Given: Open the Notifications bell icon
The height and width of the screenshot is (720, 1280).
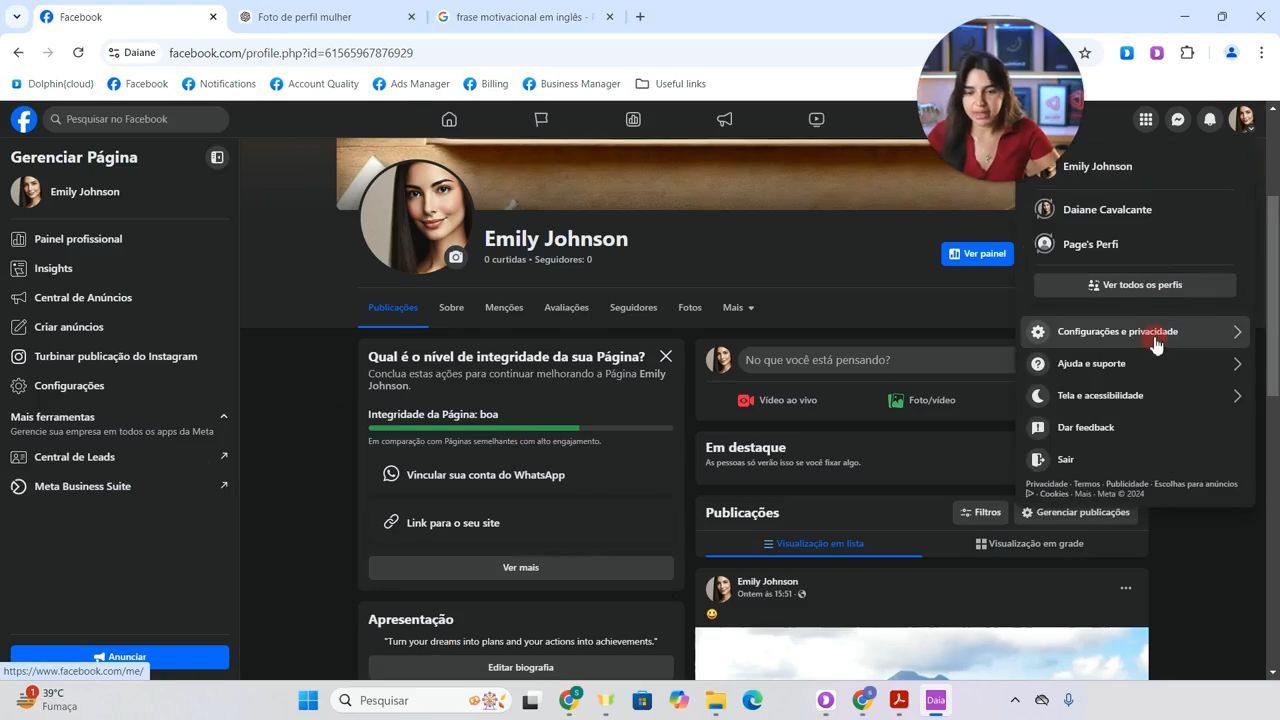Looking at the screenshot, I should point(1210,119).
